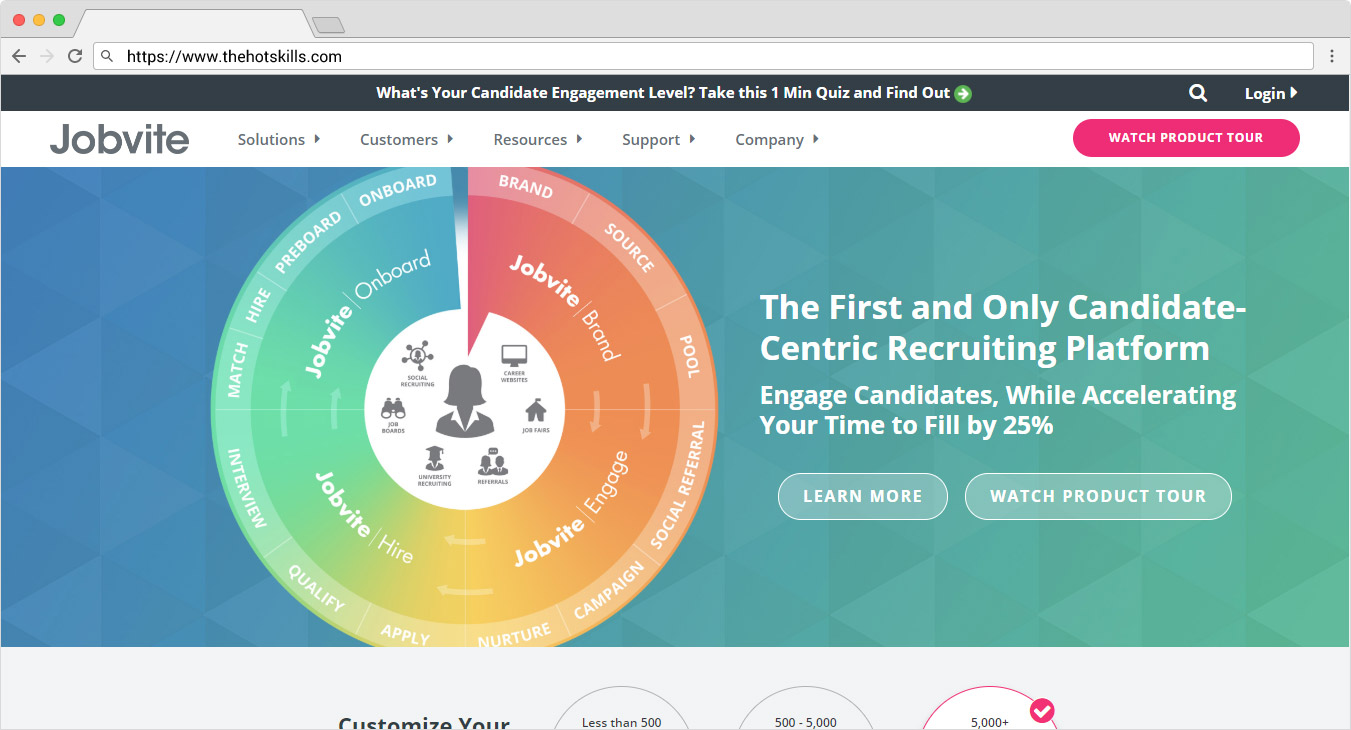The width and height of the screenshot is (1351, 730).
Task: Select the 5,000+ option circle
Action: tap(989, 708)
